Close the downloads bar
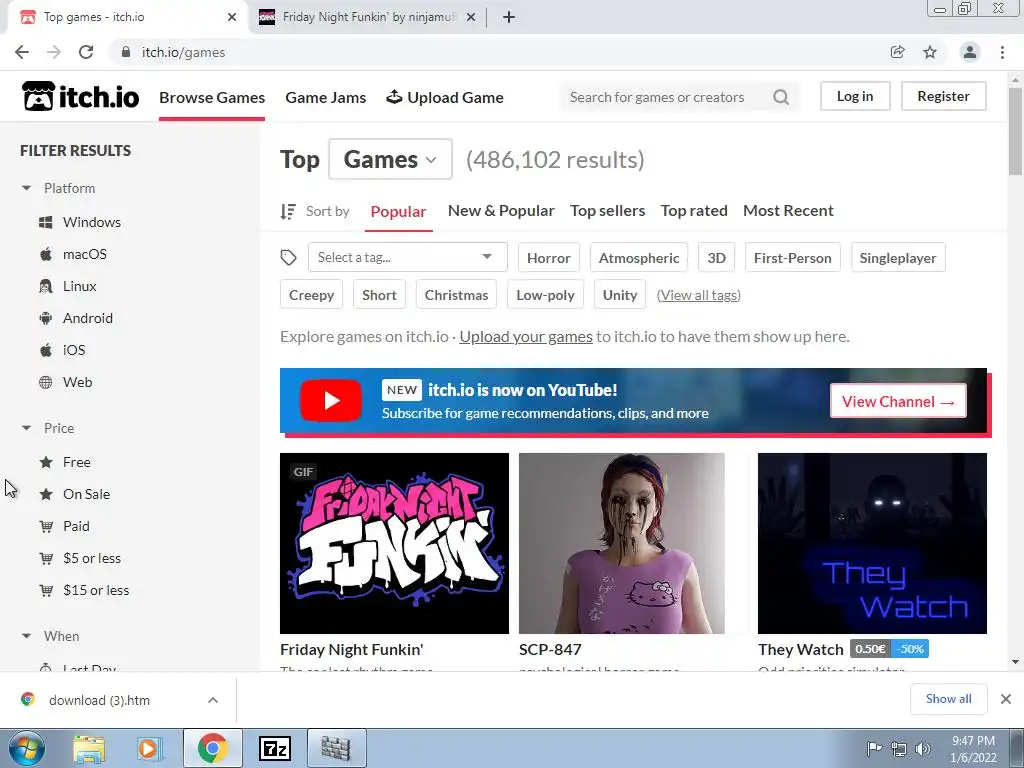Image resolution: width=1024 pixels, height=768 pixels. point(1006,699)
